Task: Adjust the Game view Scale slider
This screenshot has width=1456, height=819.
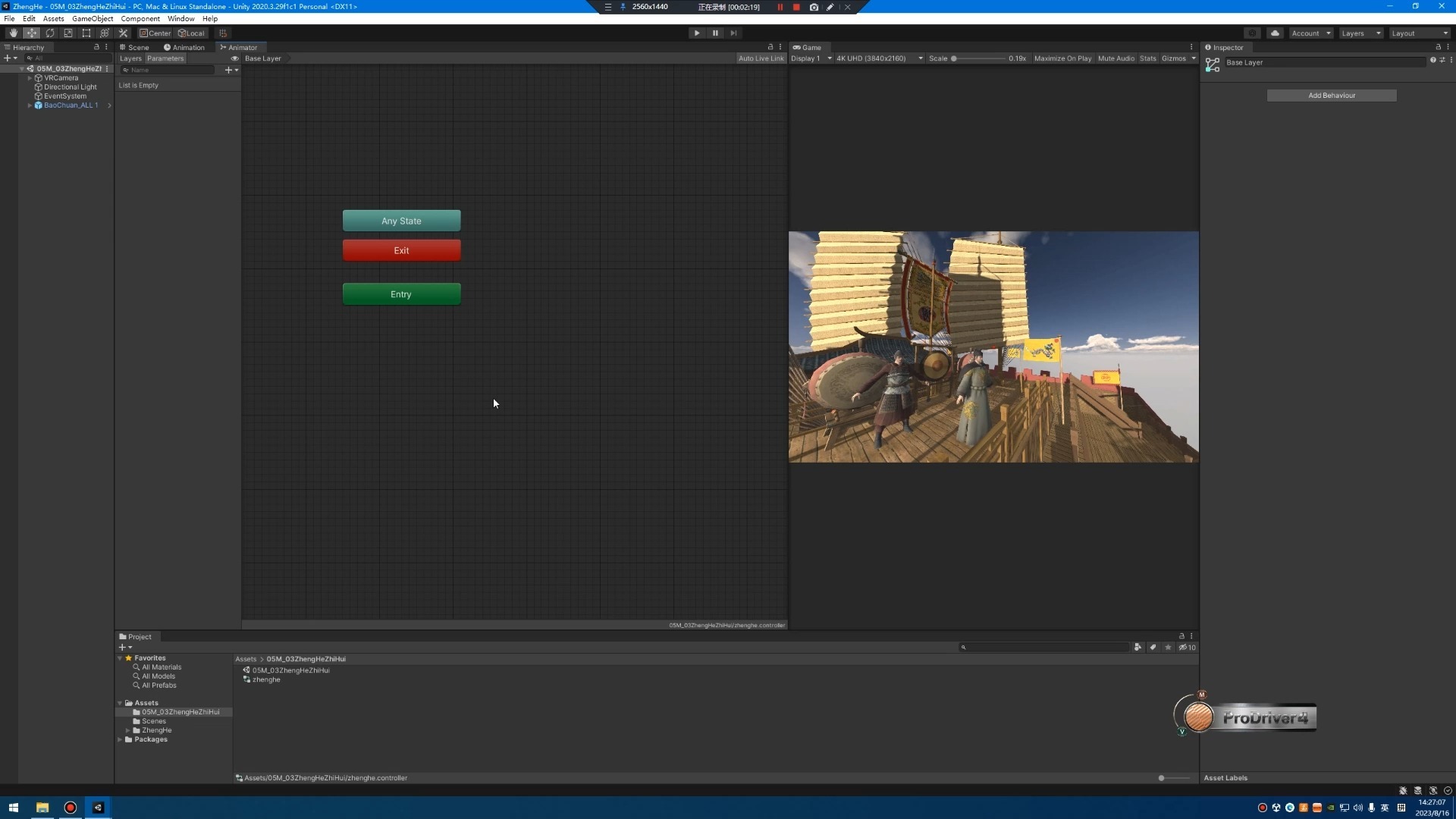Action: [978, 58]
